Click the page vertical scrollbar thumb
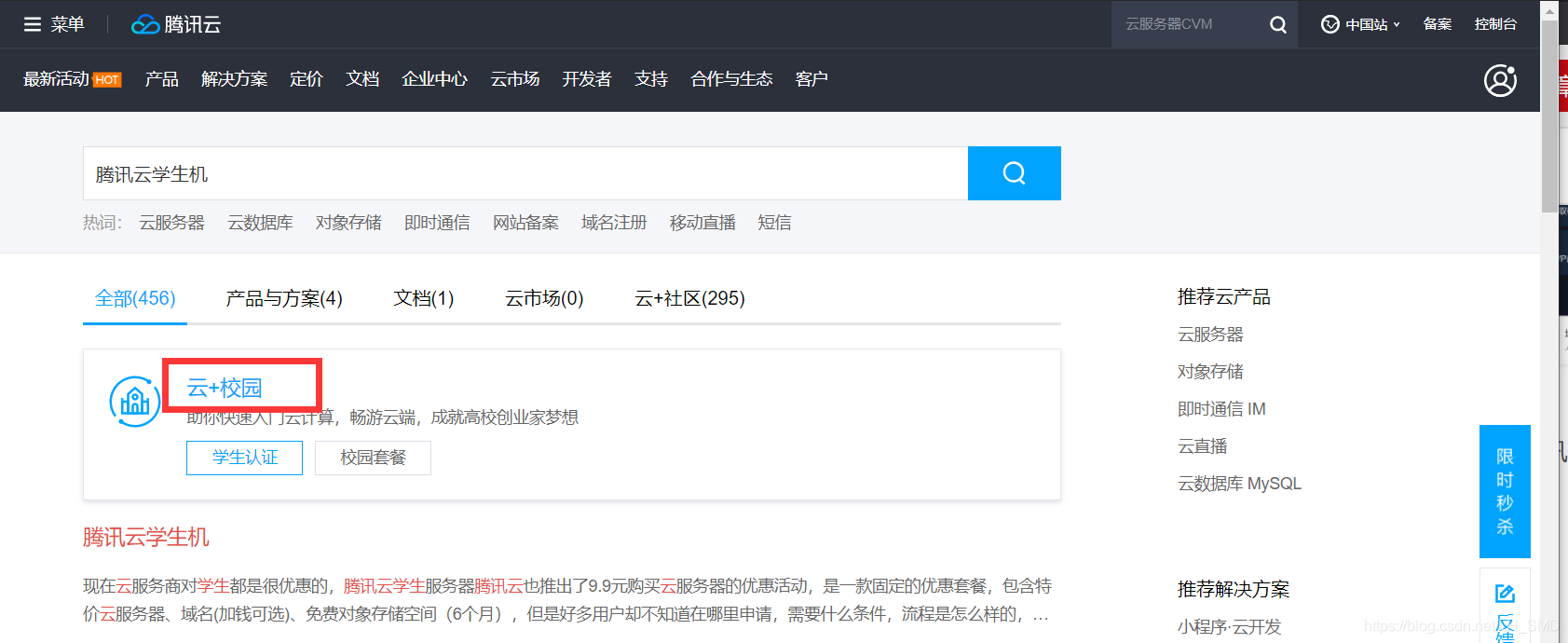The width and height of the screenshot is (1568, 643). tap(1549, 116)
